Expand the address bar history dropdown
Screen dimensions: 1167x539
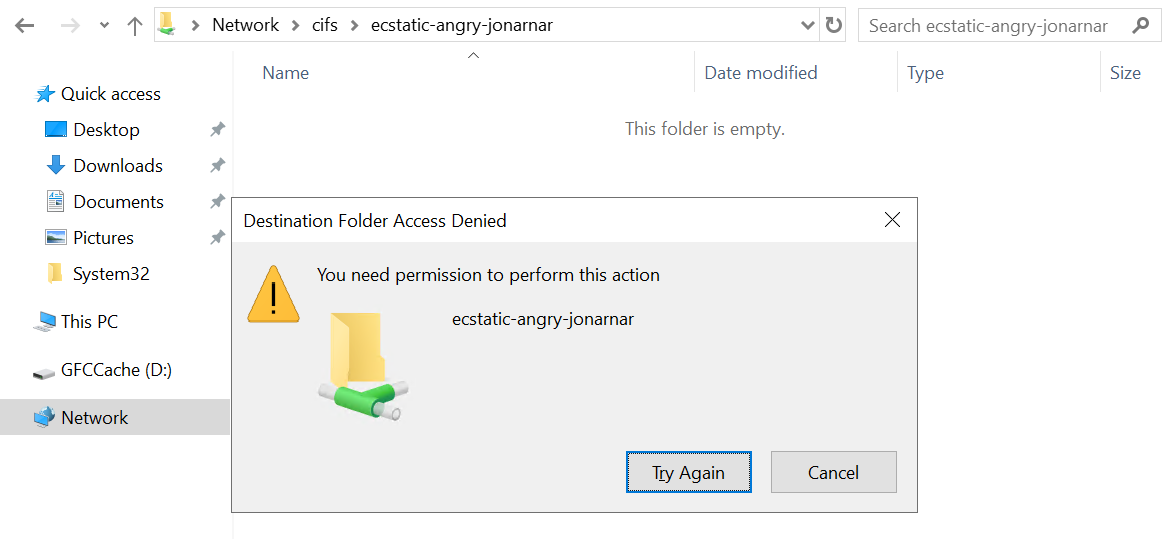(808, 26)
